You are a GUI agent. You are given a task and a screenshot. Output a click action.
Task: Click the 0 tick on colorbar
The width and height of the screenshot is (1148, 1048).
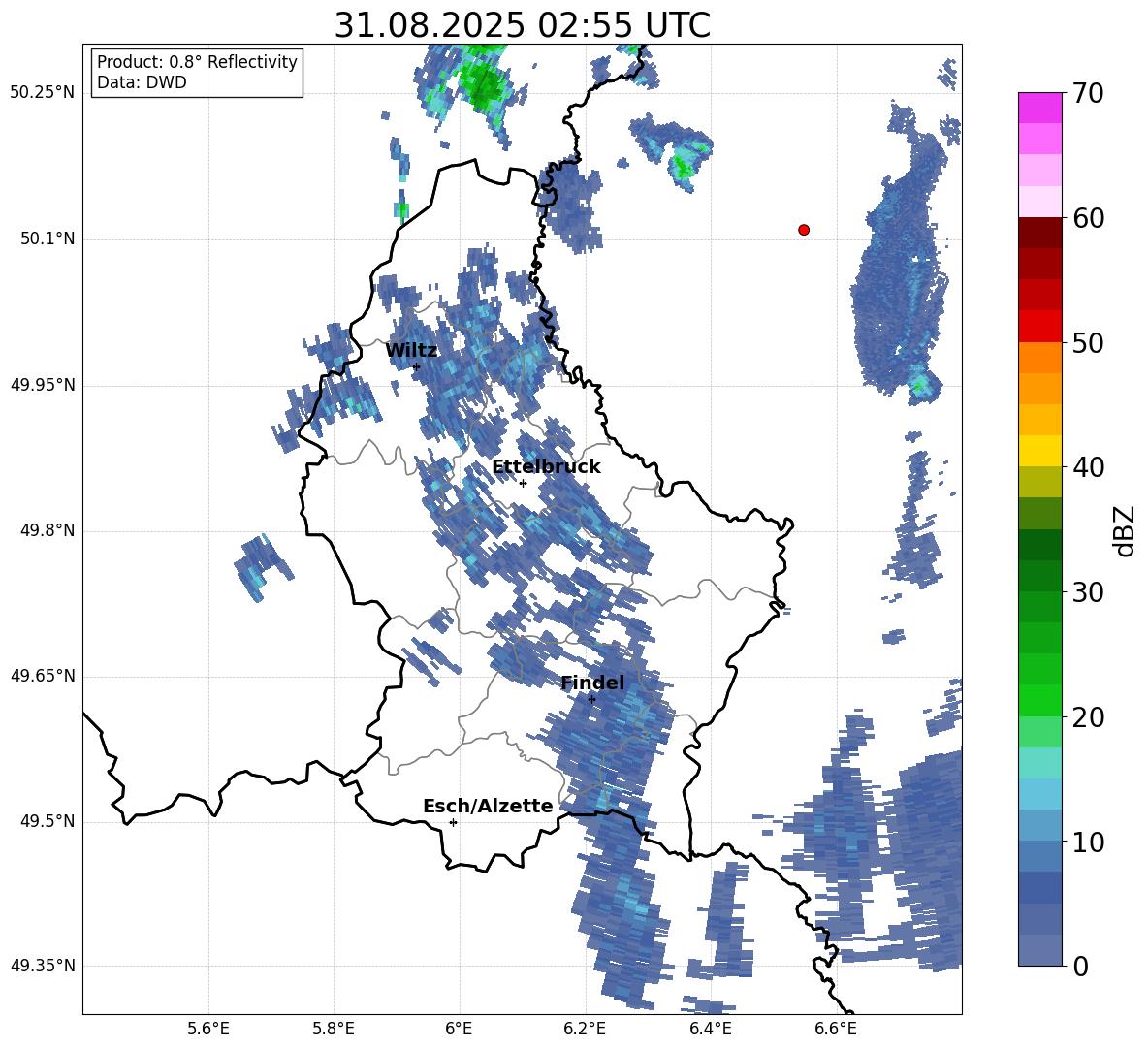[1080, 967]
